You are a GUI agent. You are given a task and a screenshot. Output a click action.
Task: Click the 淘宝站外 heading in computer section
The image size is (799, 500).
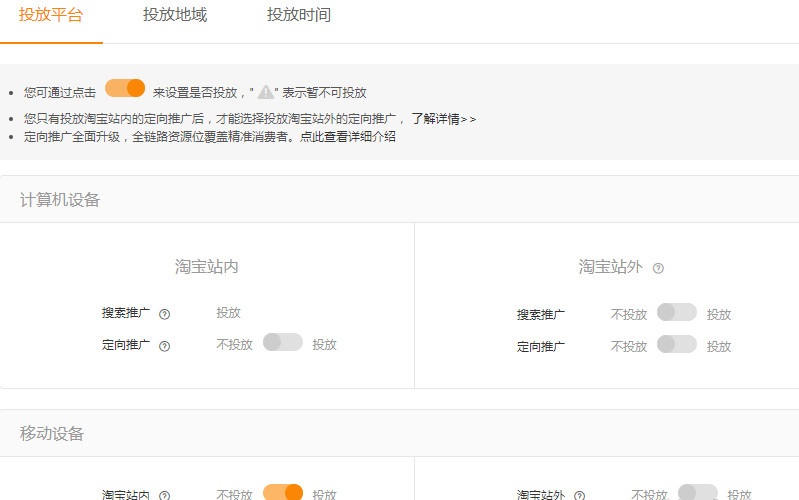pos(610,267)
